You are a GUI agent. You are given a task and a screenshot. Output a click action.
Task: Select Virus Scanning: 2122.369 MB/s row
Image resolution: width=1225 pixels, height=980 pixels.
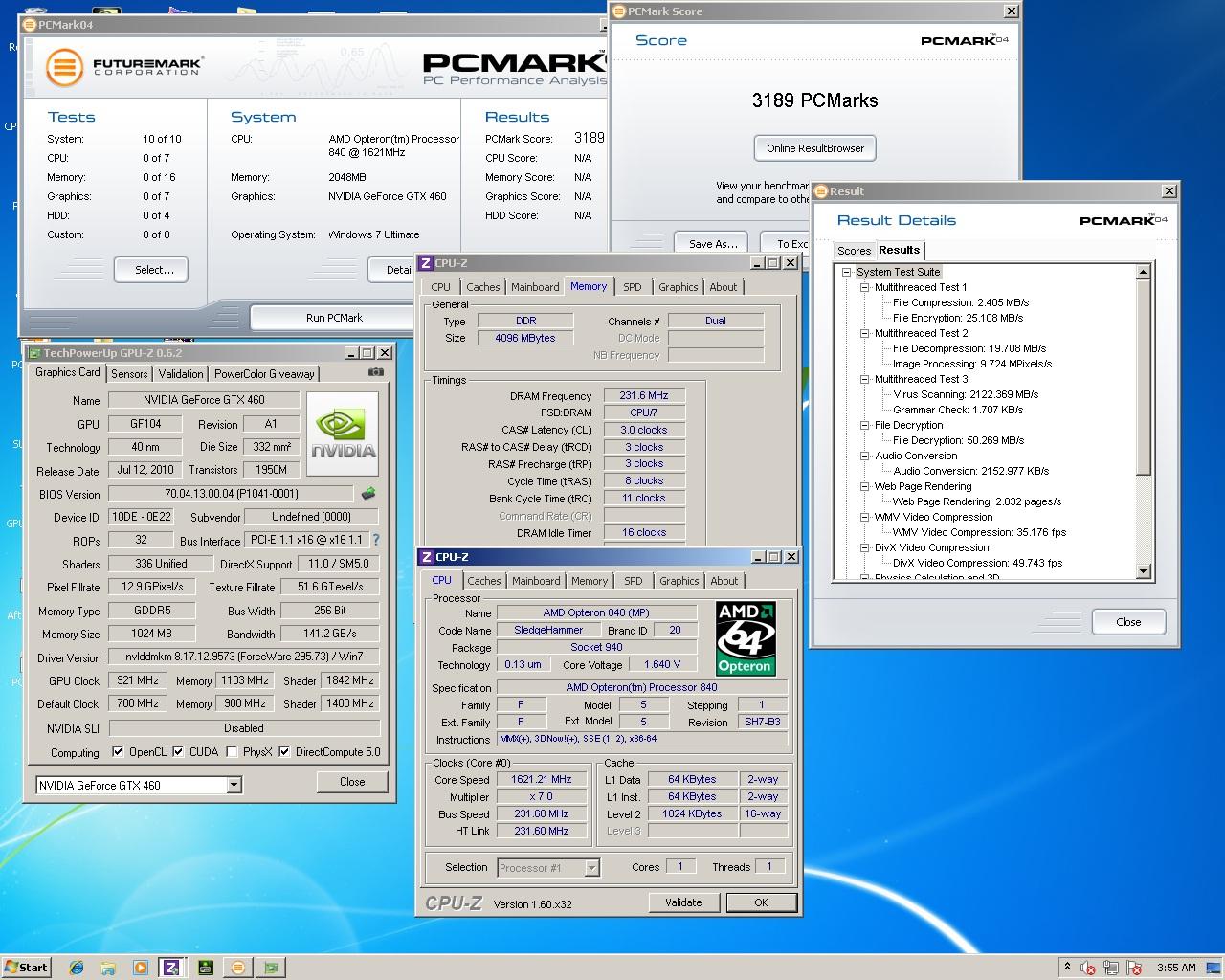click(966, 394)
